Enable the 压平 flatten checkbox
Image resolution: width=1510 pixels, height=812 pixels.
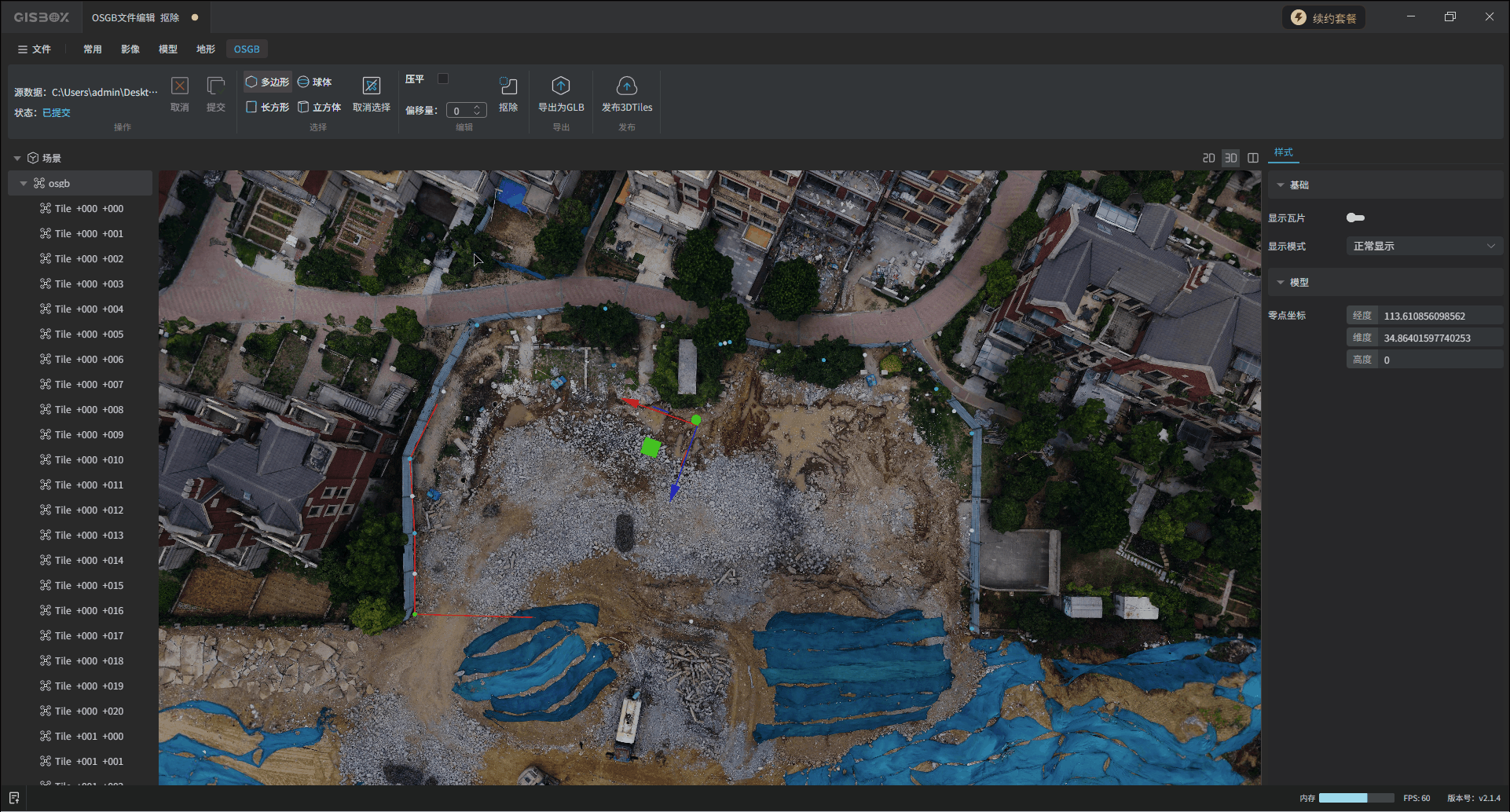[443, 79]
